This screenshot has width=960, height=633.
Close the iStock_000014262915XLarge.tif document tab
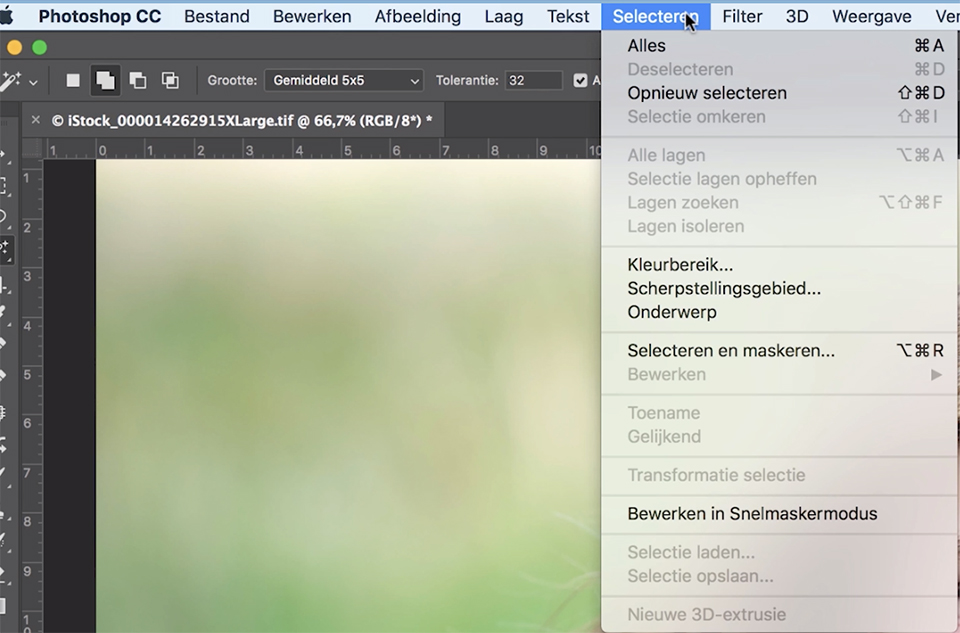(x=36, y=120)
